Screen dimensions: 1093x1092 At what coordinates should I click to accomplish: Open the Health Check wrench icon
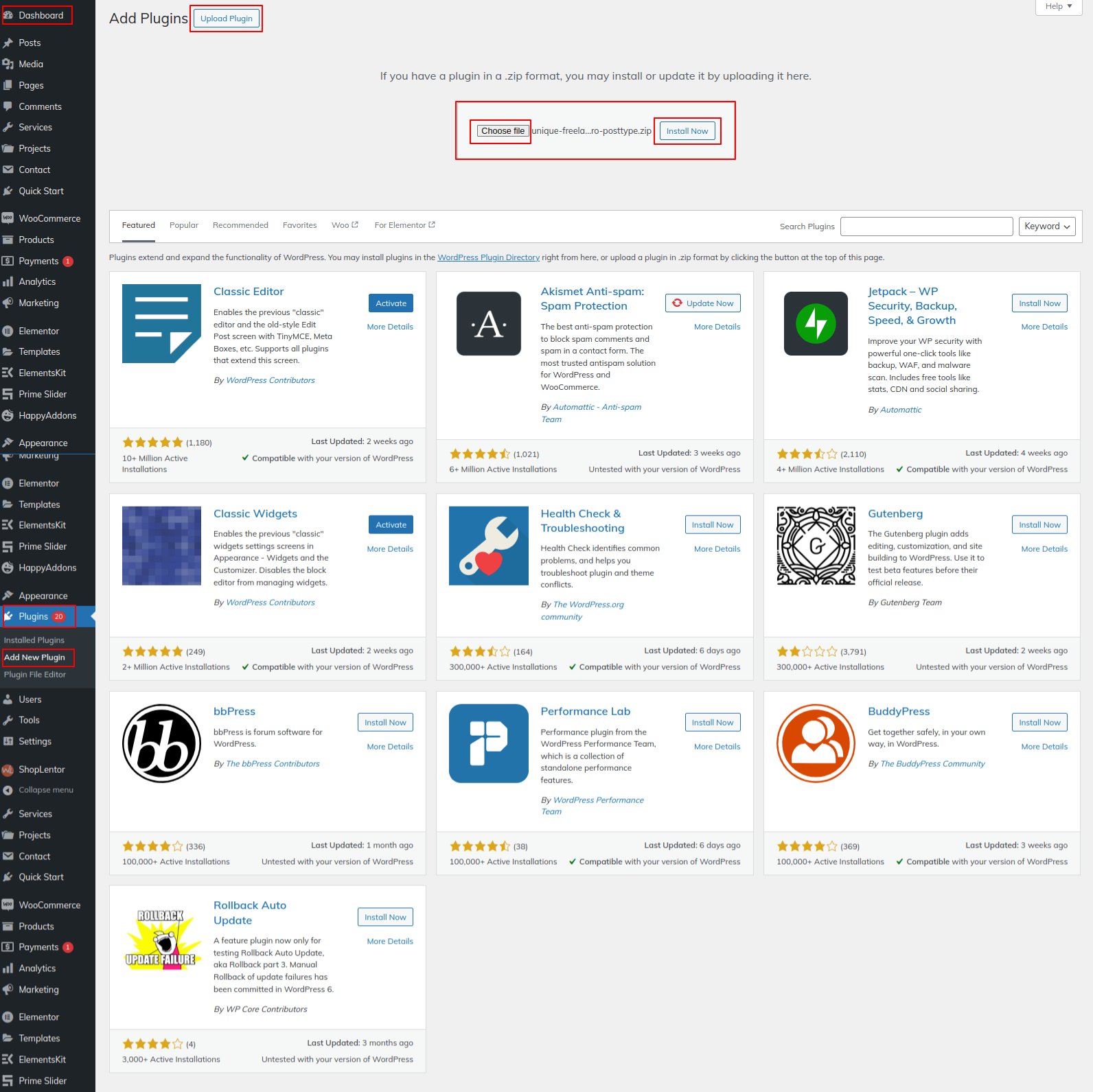pyautogui.click(x=488, y=546)
